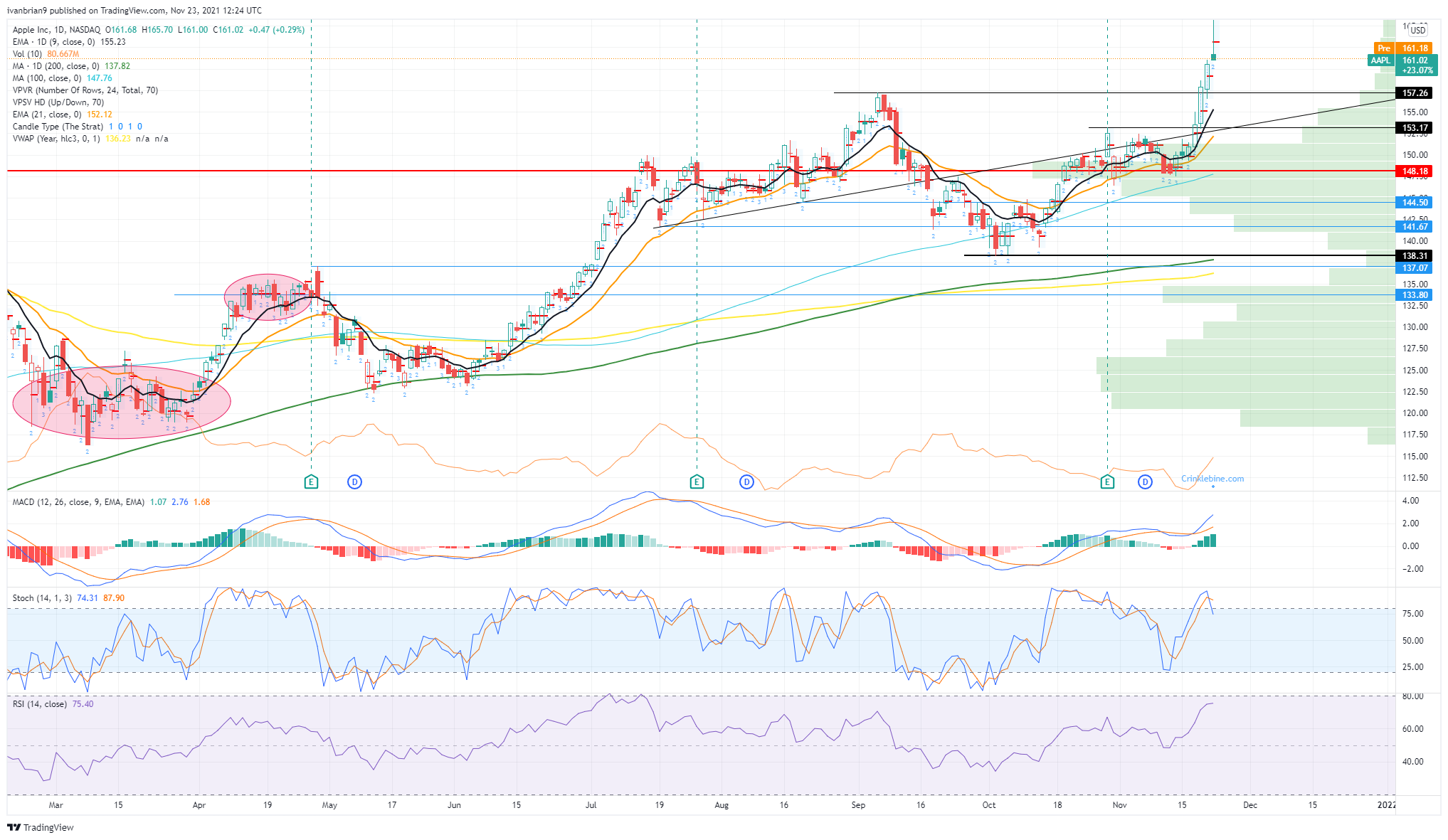Open the Crinklebine.com watermark link
Screen dimensions: 1448x840
[1212, 479]
